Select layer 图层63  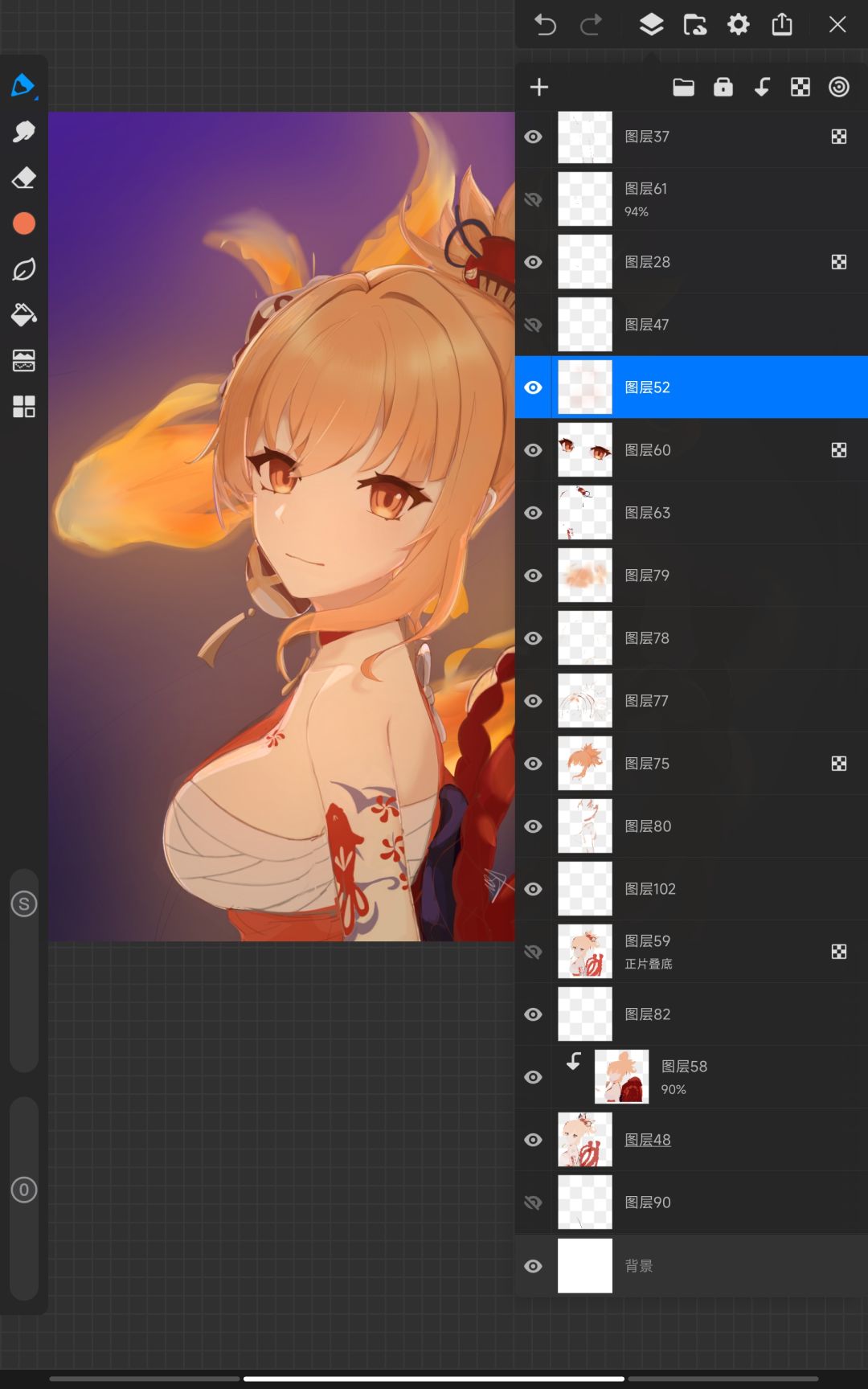click(x=691, y=513)
